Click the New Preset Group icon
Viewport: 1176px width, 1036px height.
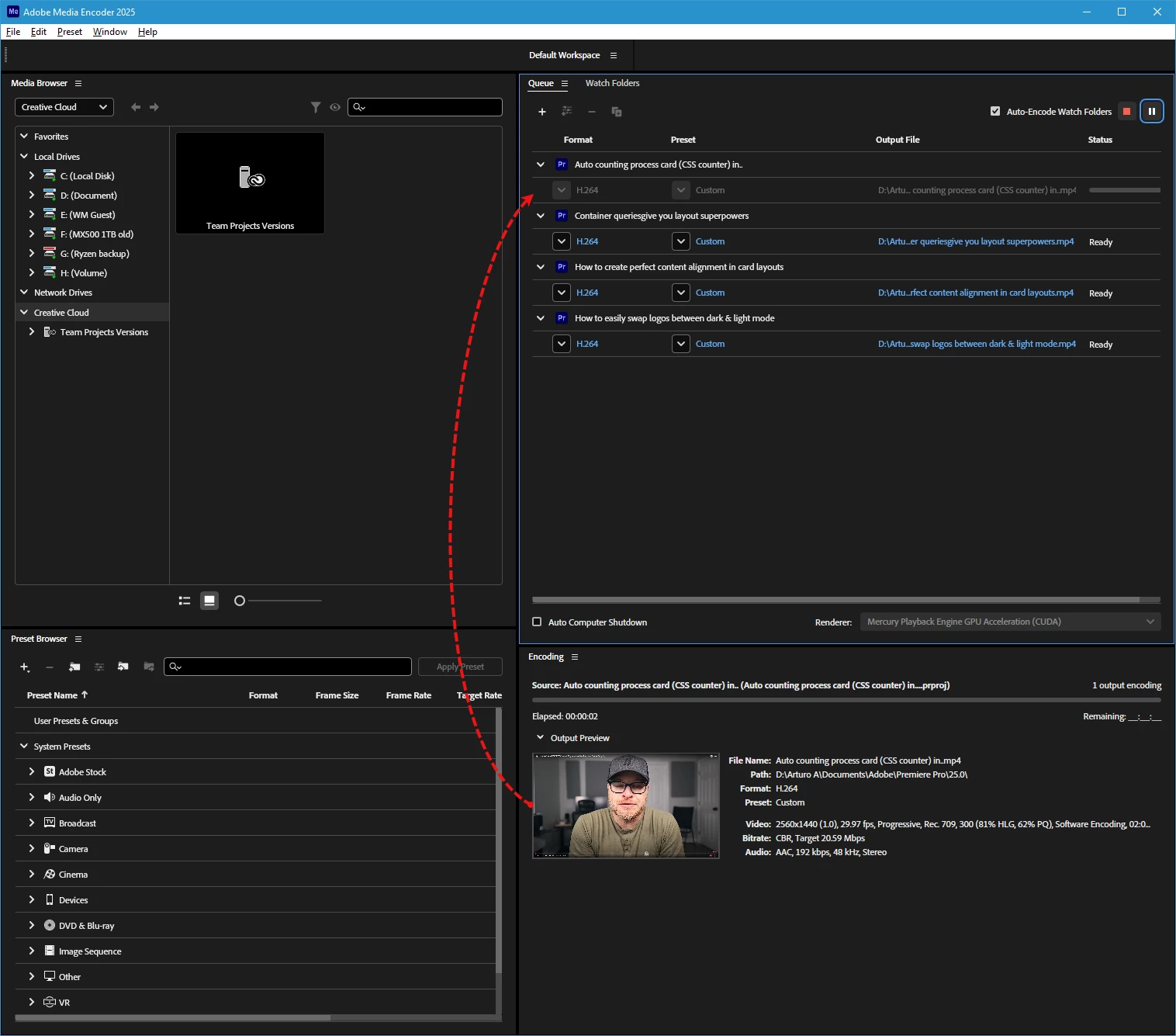pos(74,667)
